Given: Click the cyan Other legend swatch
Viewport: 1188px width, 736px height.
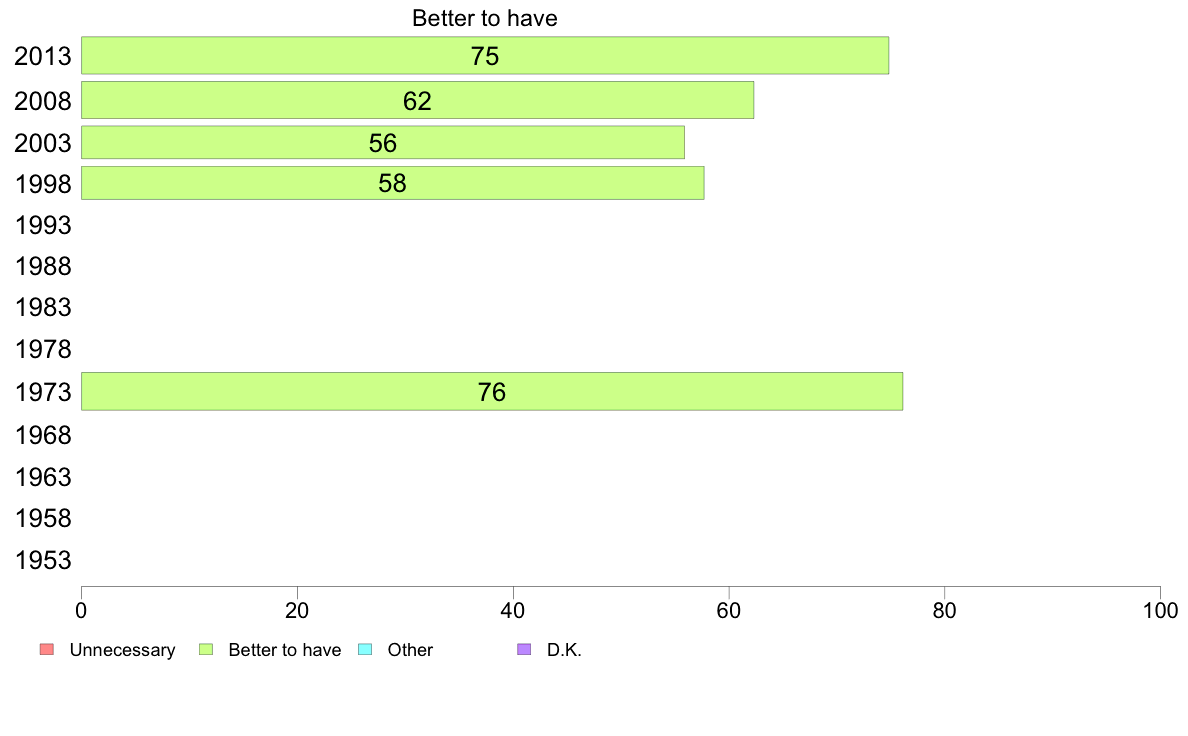Looking at the screenshot, I should [x=364, y=650].
